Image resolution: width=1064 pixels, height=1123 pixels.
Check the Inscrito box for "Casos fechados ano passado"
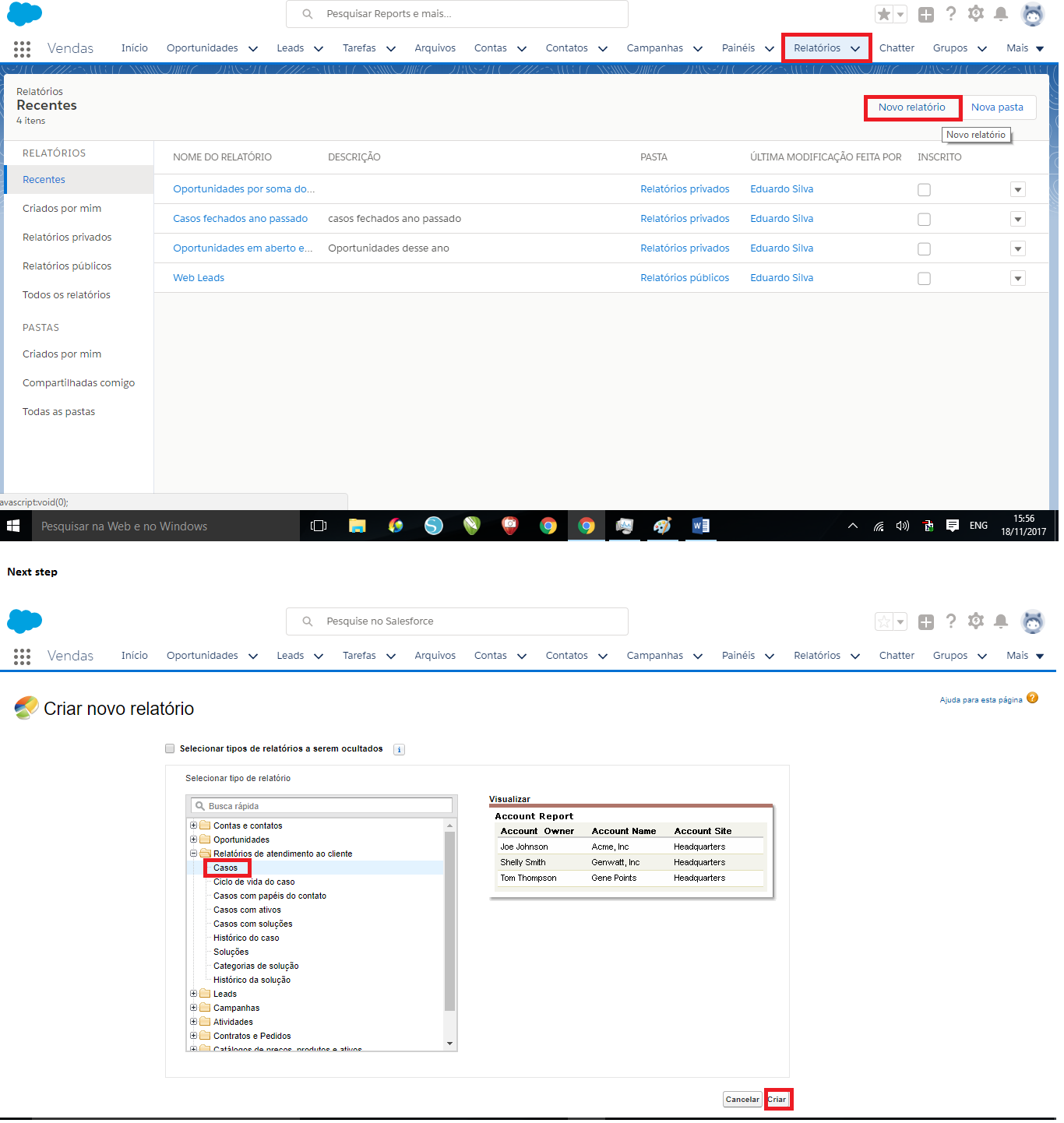[924, 220]
